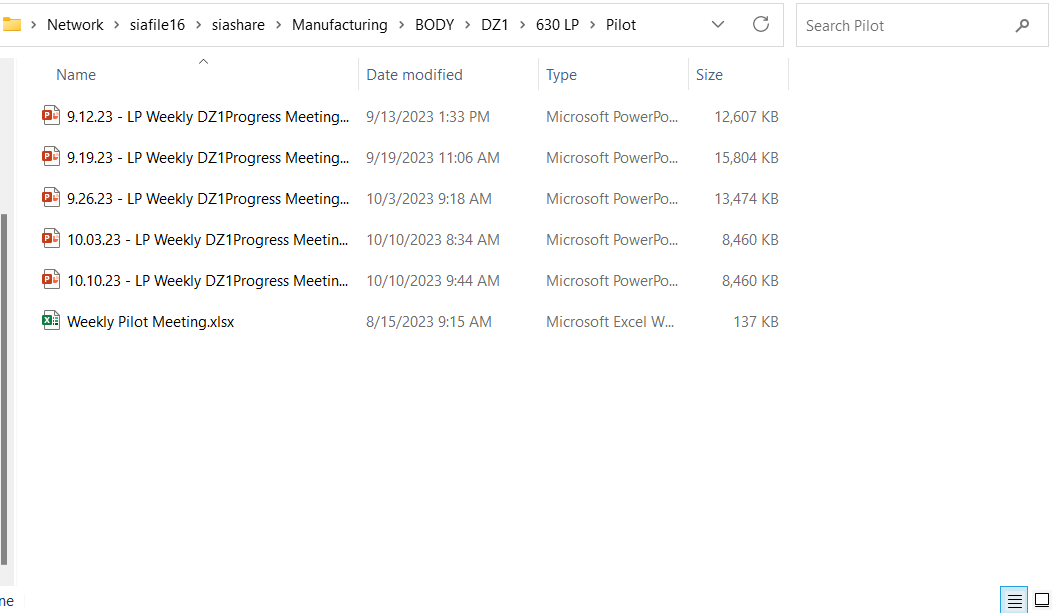This screenshot has width=1055, height=613.
Task: Refresh the Pilot folder view
Action: click(760, 25)
